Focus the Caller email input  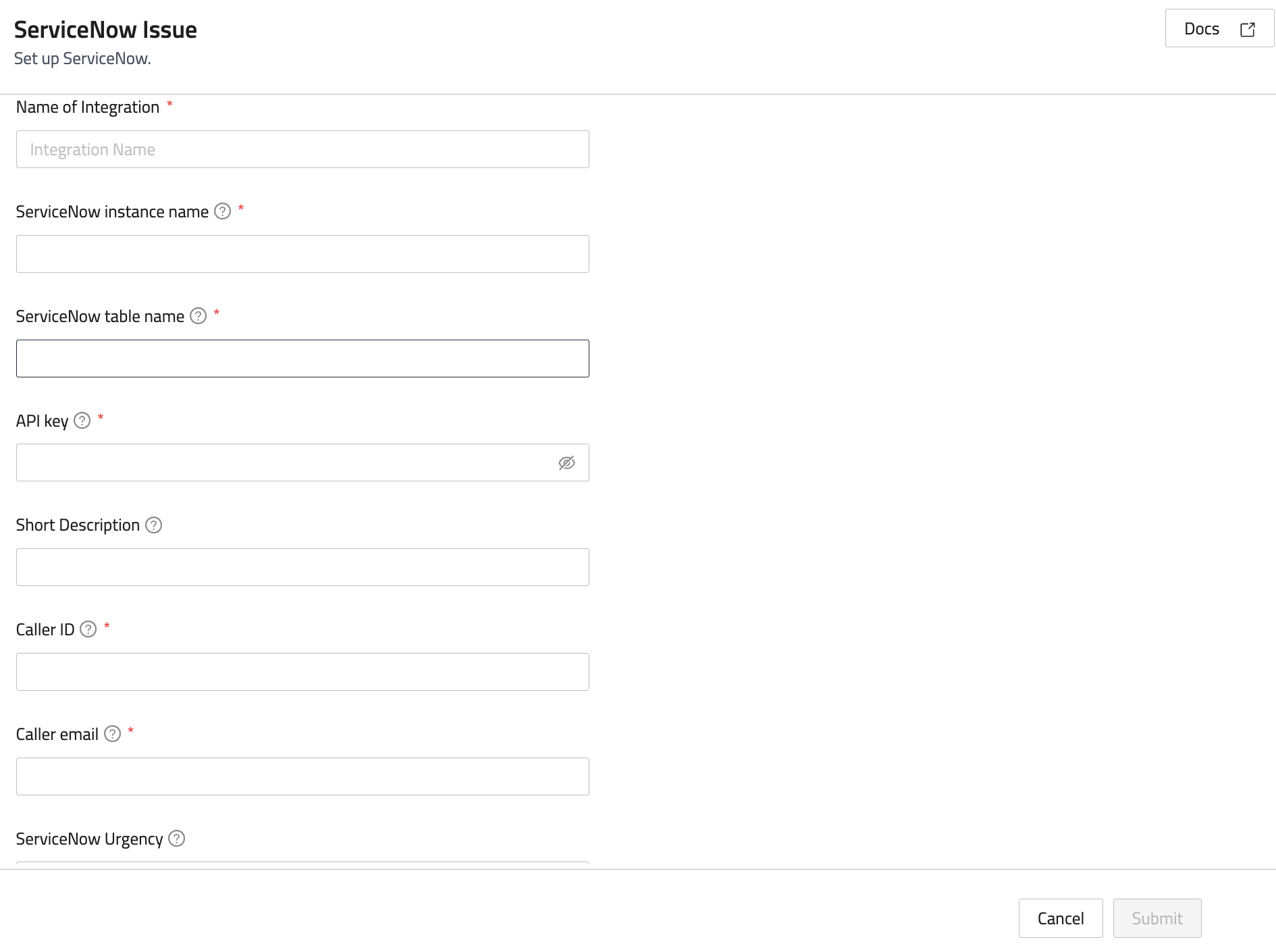[x=302, y=776]
